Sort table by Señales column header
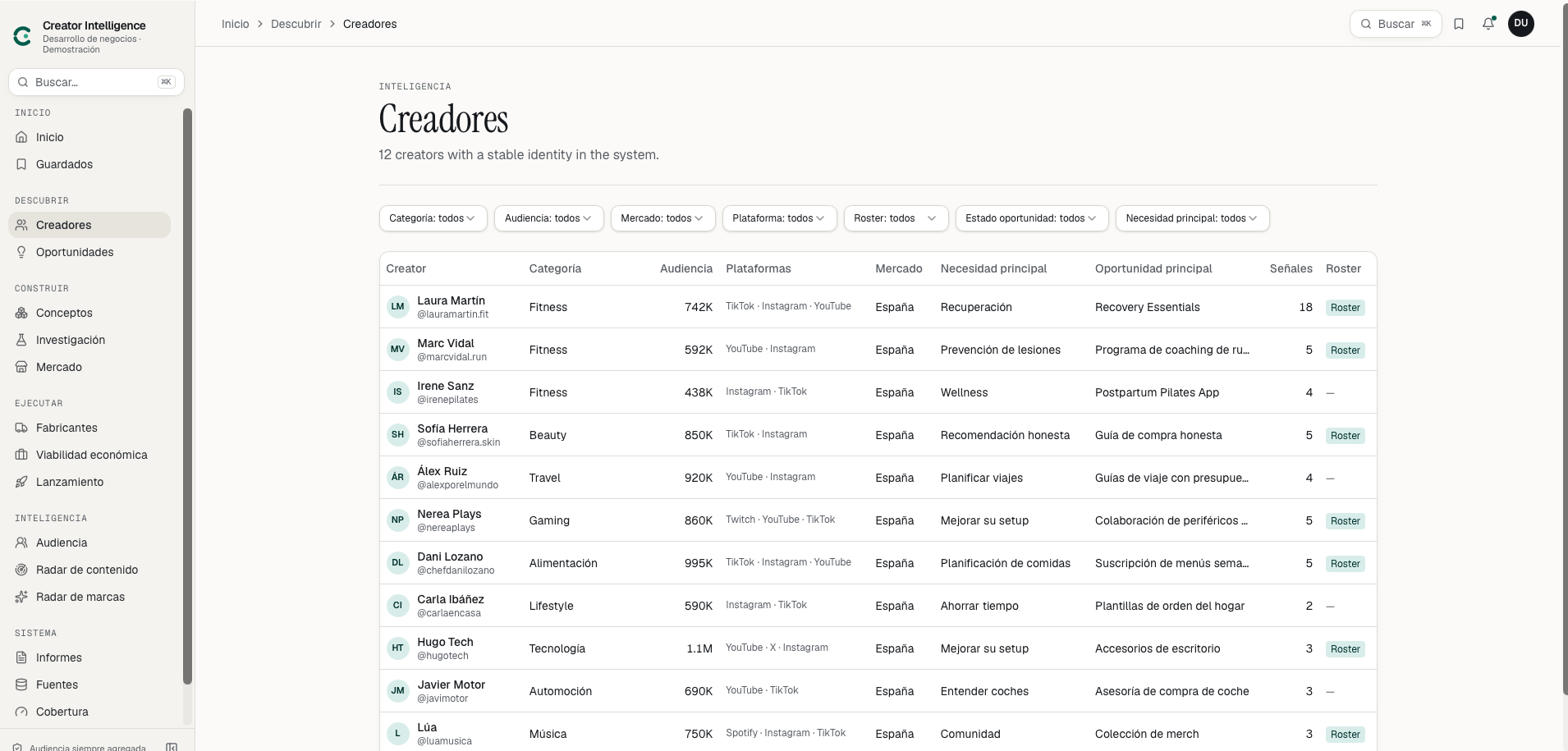 point(1291,268)
